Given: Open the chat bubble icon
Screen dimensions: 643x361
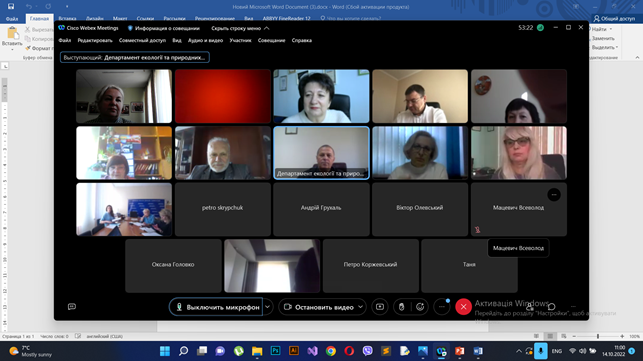Looking at the screenshot, I should click(x=552, y=307).
